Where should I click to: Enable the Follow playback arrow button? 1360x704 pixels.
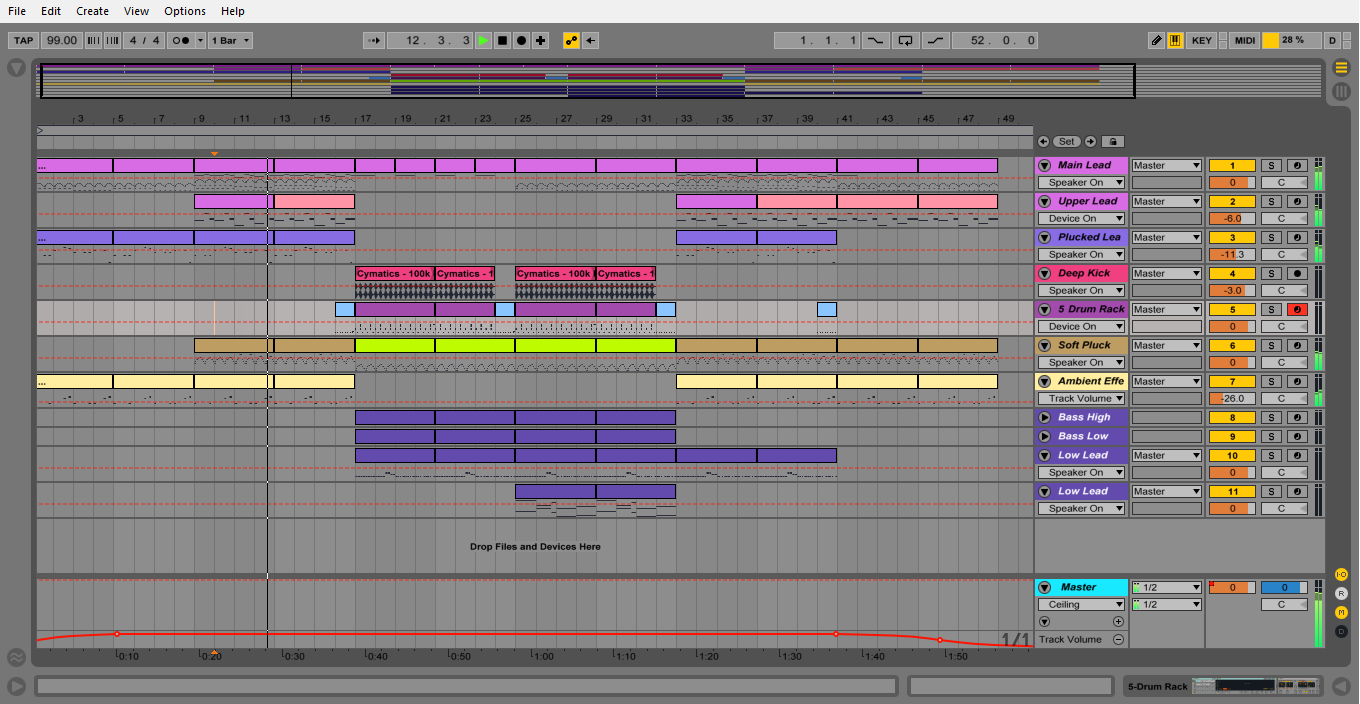click(x=374, y=40)
